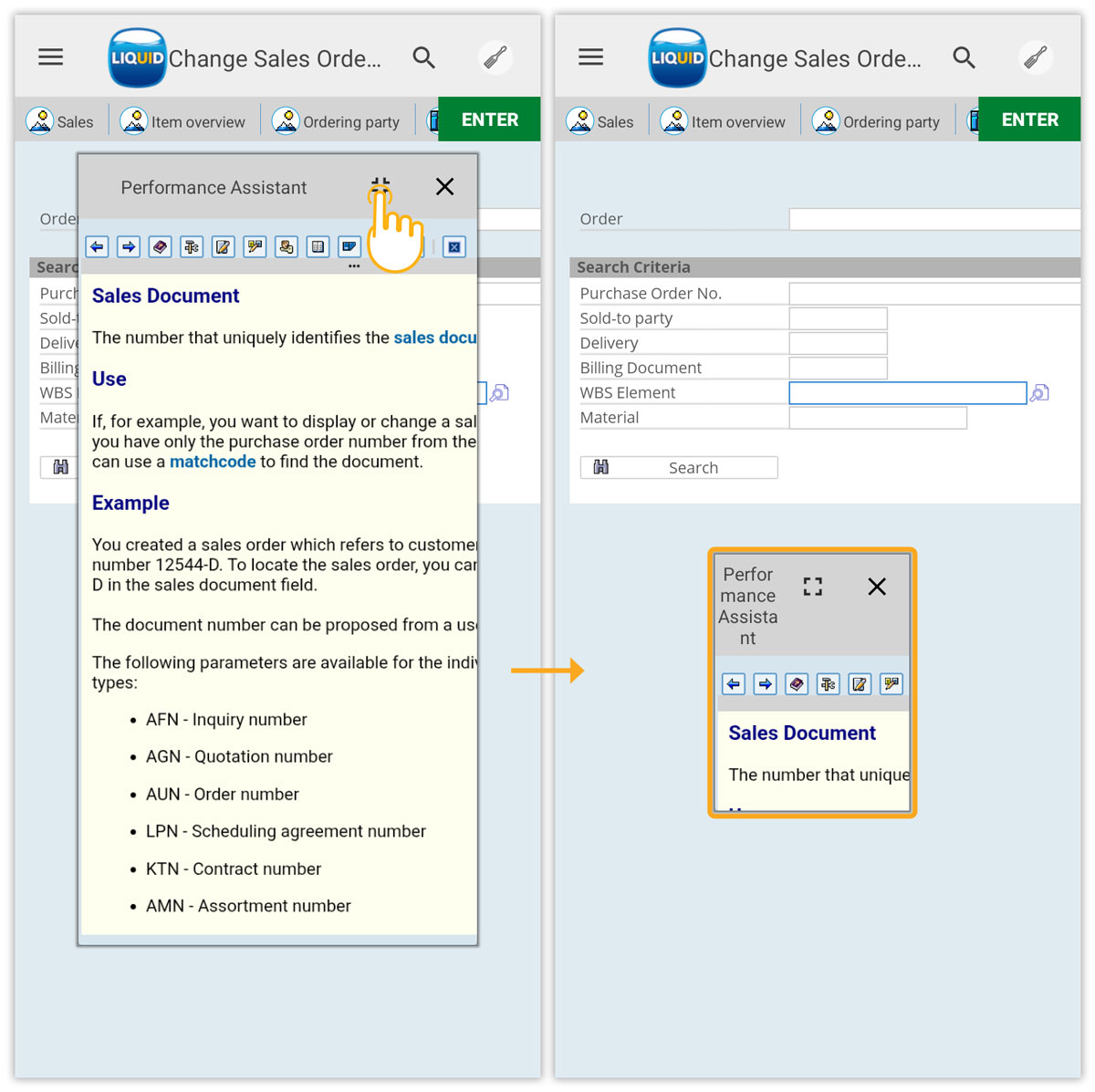The image size is (1095, 1092).
Task: Go forward in the small Performance Assistant toolbar
Action: (766, 684)
